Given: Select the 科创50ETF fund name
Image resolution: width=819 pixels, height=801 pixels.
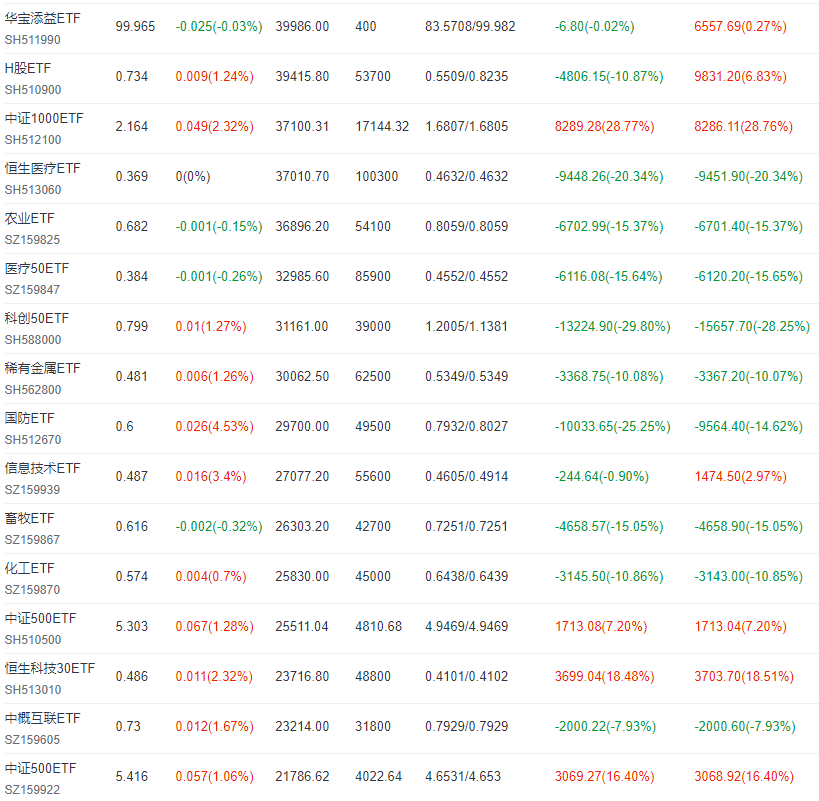Looking at the screenshot, I should pos(37,319).
